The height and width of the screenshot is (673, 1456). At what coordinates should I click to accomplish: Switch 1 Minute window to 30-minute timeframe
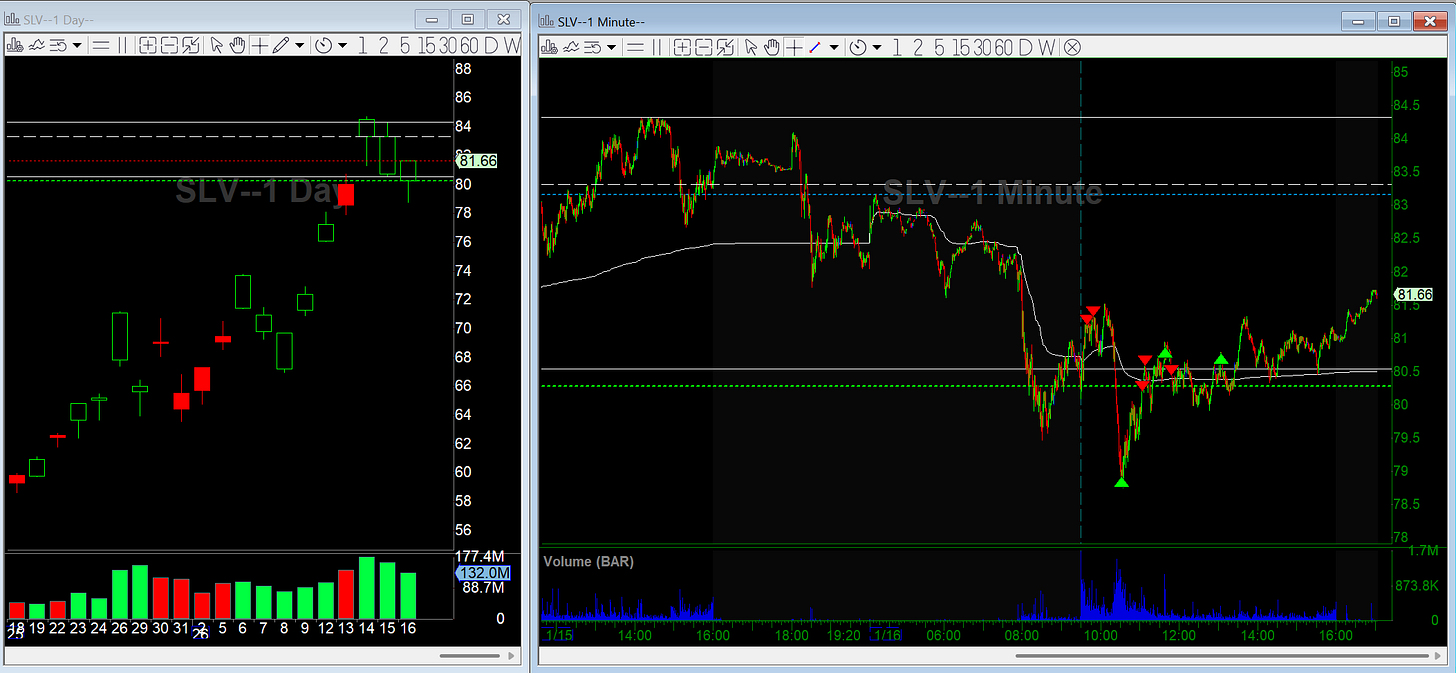(x=982, y=47)
